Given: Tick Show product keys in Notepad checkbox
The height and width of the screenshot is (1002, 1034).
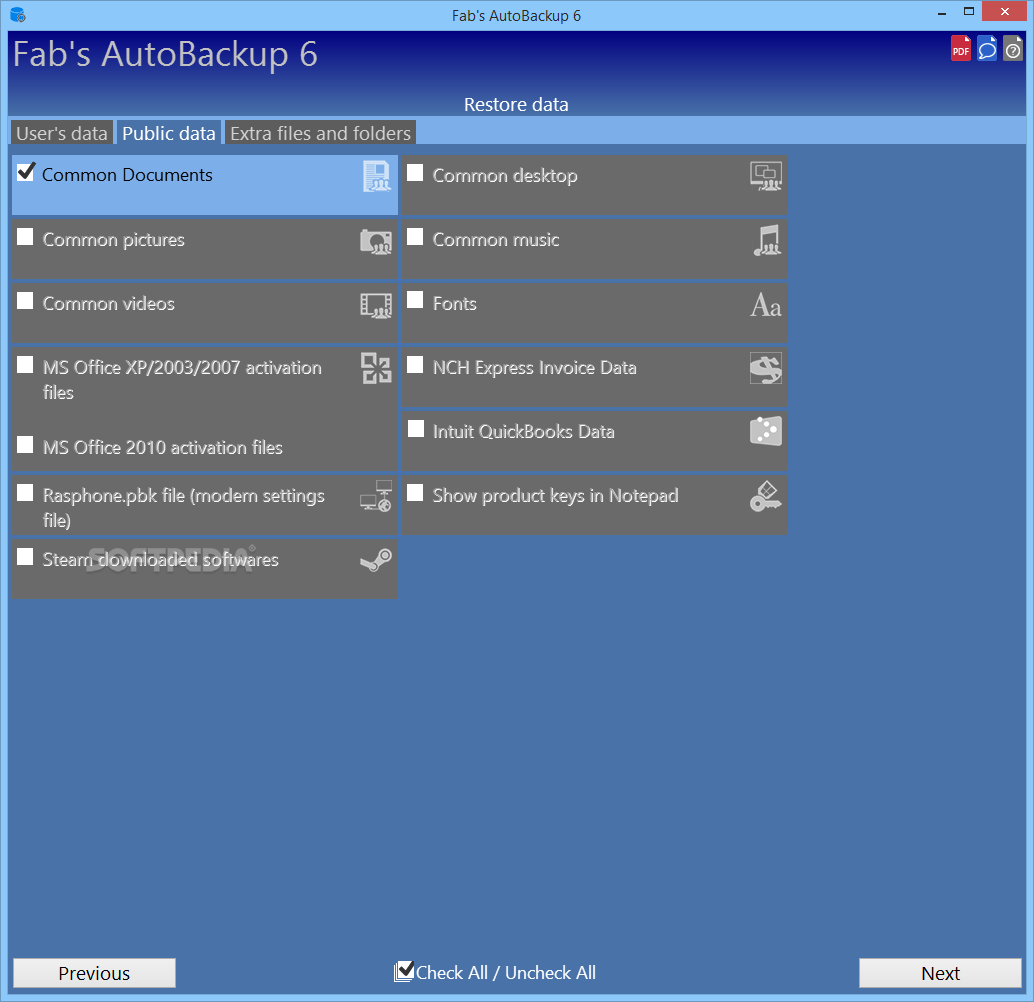Looking at the screenshot, I should (x=415, y=493).
